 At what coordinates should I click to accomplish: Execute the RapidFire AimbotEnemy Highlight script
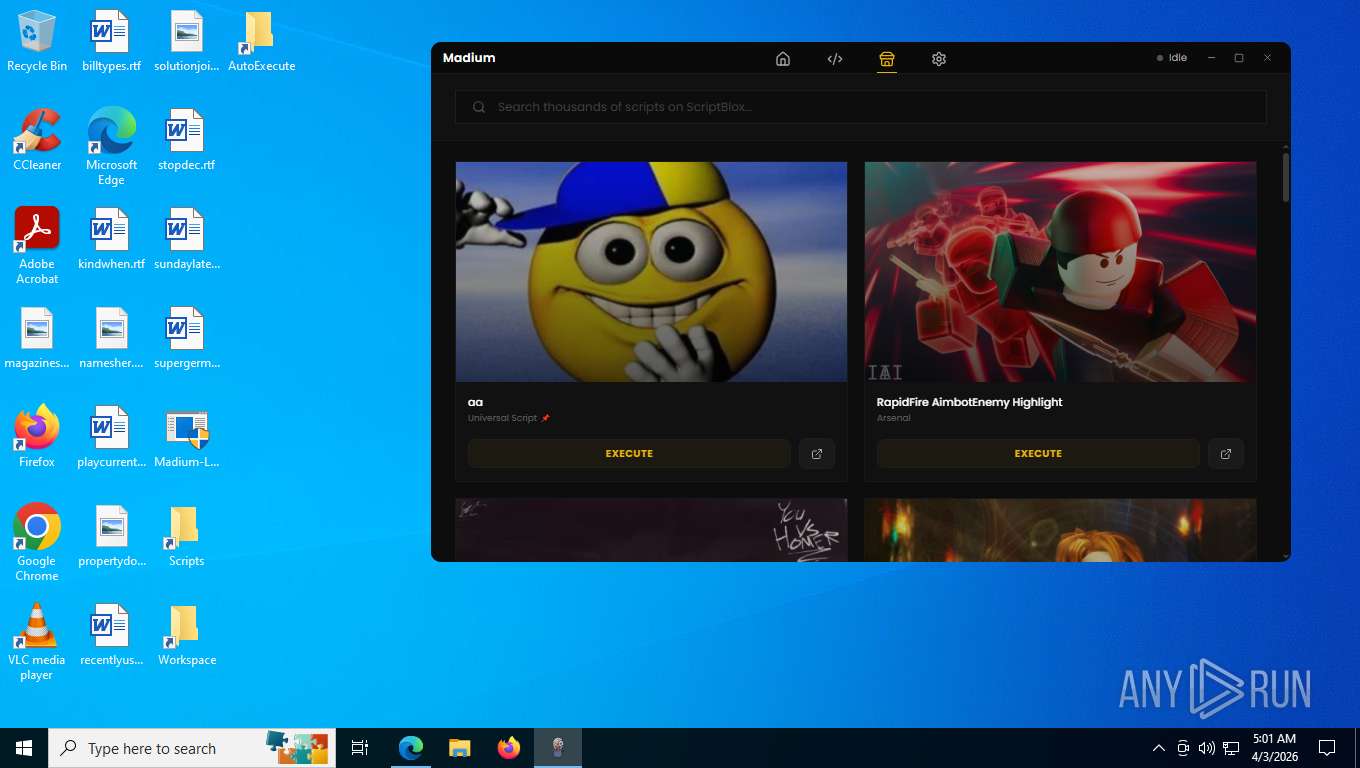1038,454
